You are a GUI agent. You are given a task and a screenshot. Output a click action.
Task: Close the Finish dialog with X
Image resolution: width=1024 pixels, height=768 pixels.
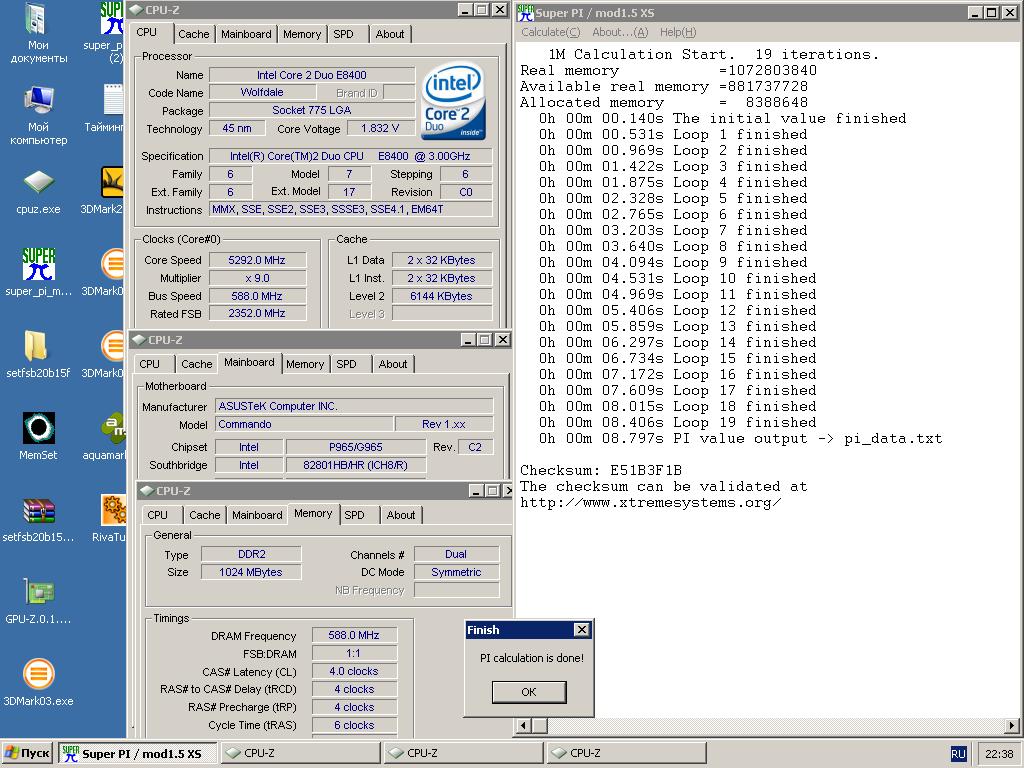[x=581, y=630]
